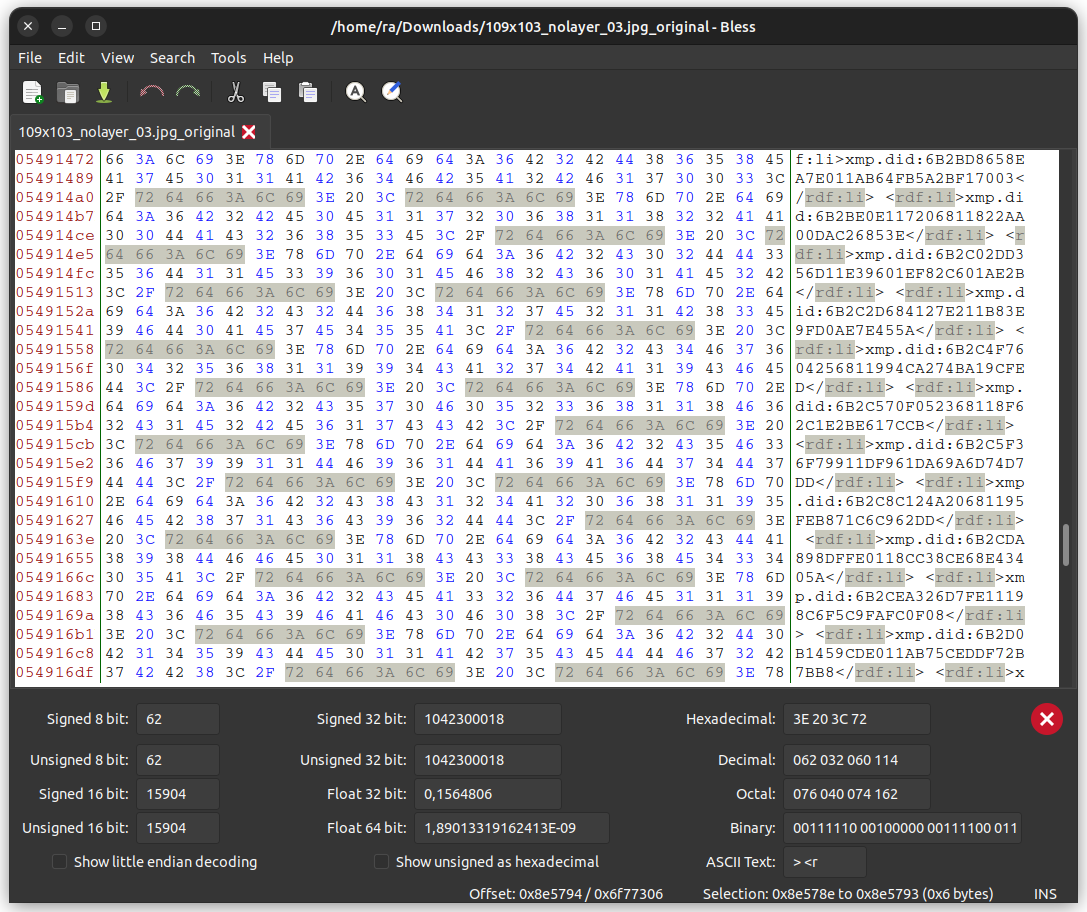The image size is (1087, 912).
Task: Click offset address 054914a0
Action: click(55, 198)
